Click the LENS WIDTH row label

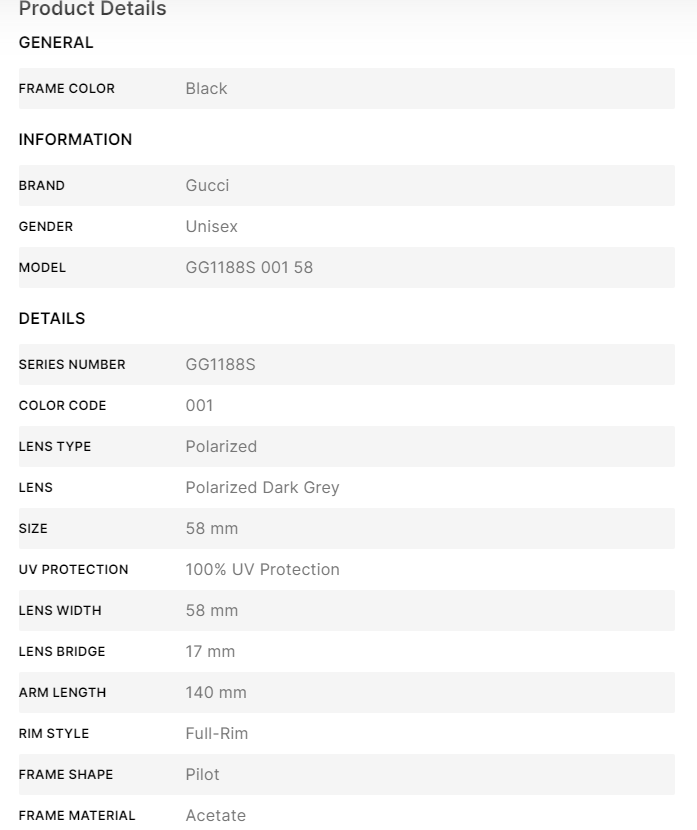pyautogui.click(x=60, y=611)
